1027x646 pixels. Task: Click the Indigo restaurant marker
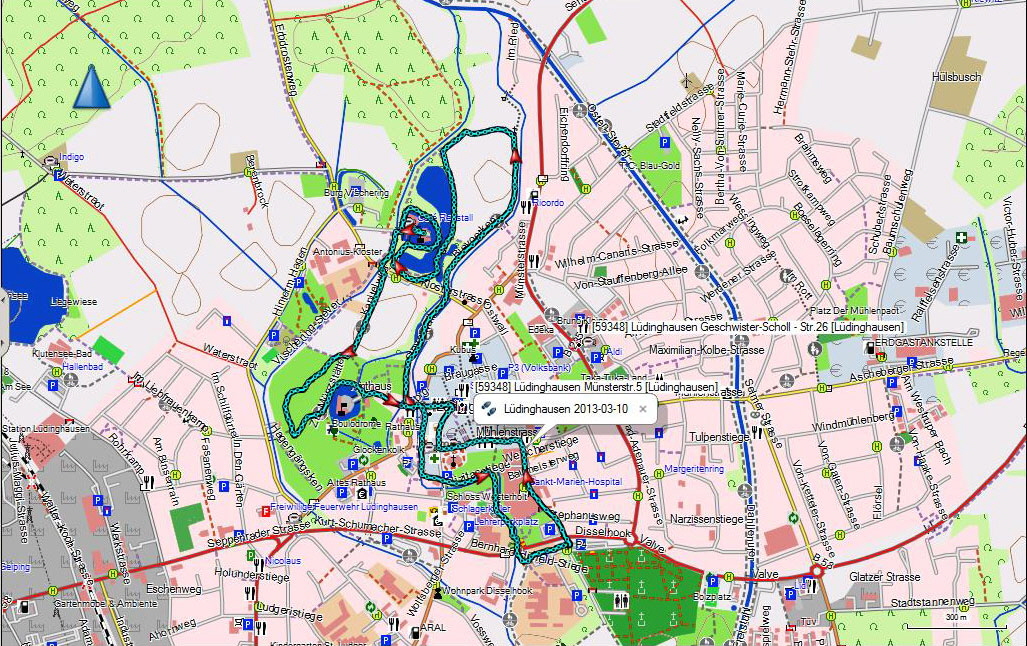pos(51,159)
